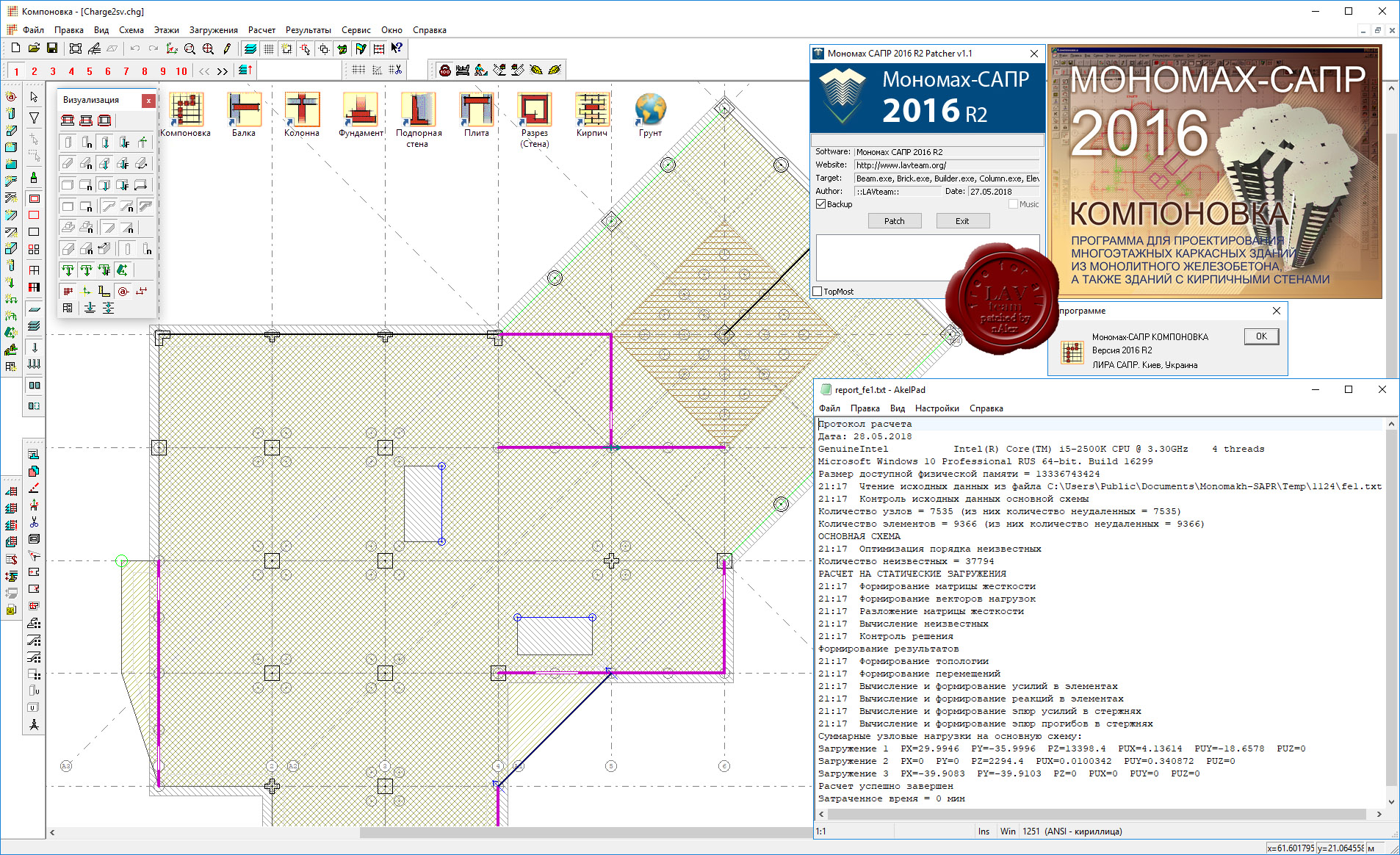Select the yellow pencil tool

227,48
